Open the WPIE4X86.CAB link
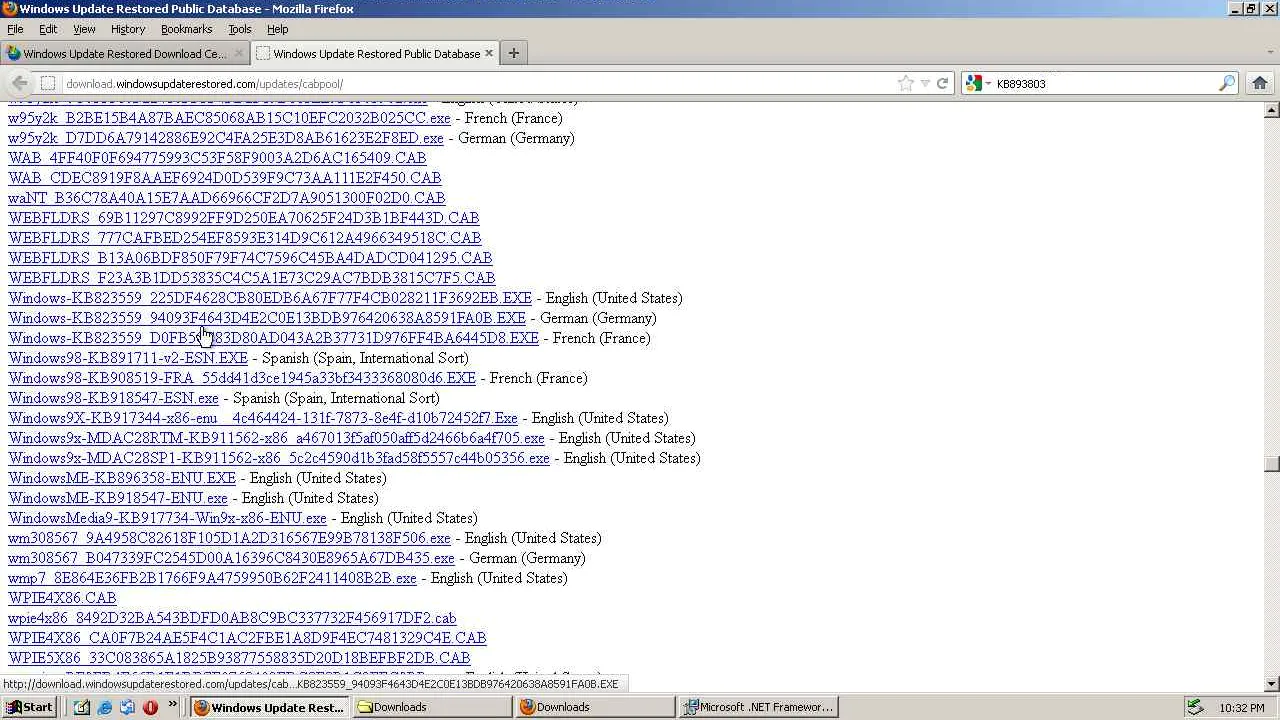1280x720 pixels. (x=62, y=598)
